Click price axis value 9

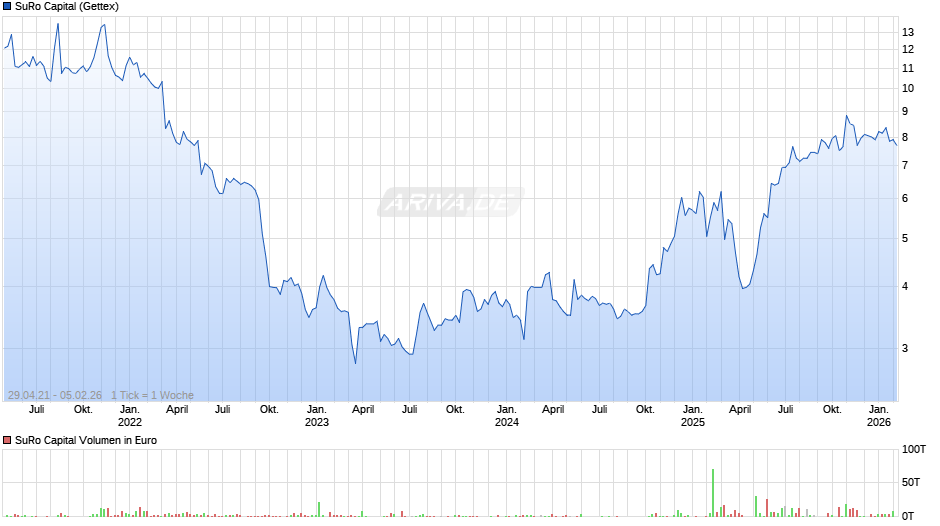(905, 111)
